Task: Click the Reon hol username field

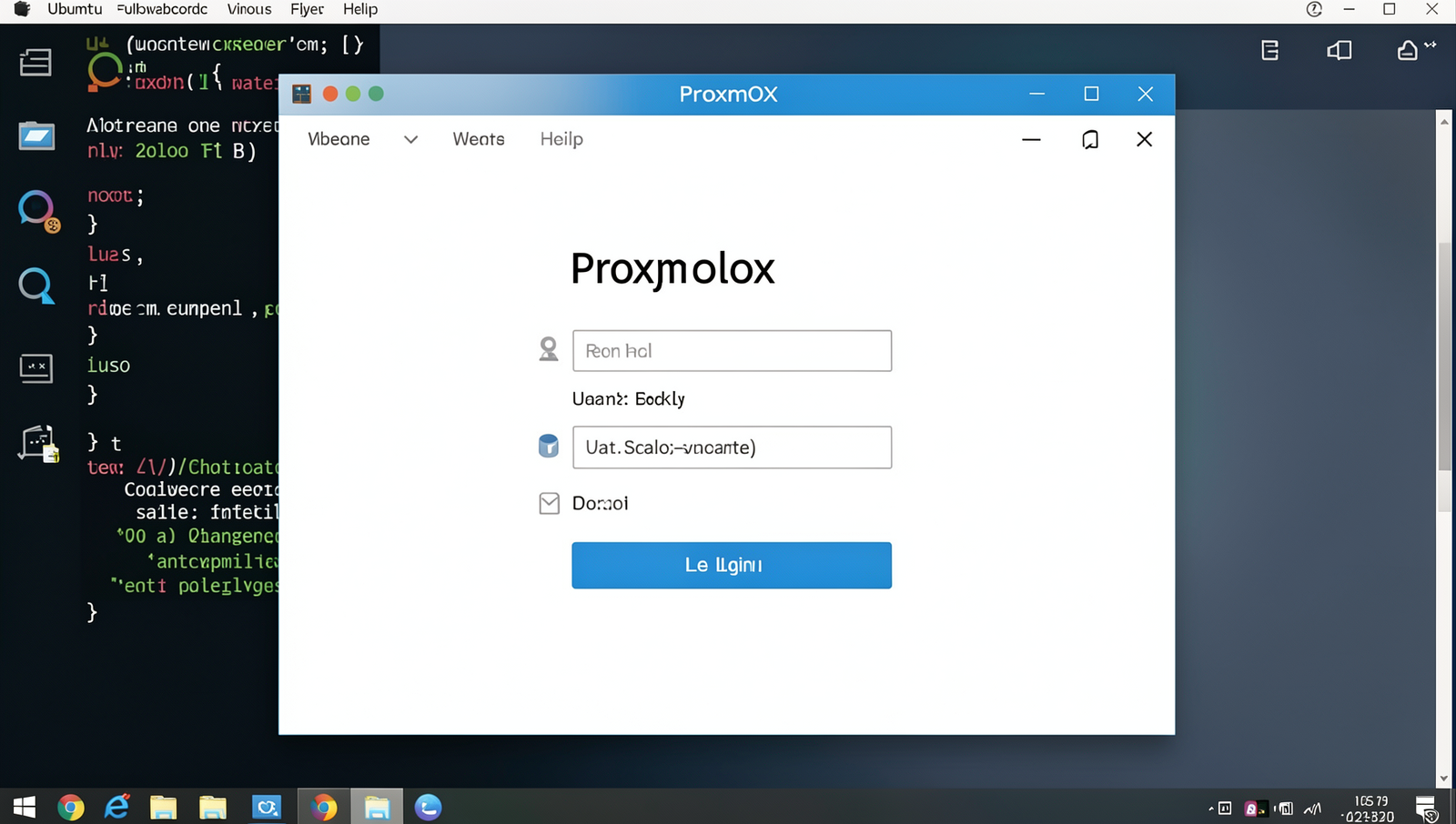Action: 732,350
